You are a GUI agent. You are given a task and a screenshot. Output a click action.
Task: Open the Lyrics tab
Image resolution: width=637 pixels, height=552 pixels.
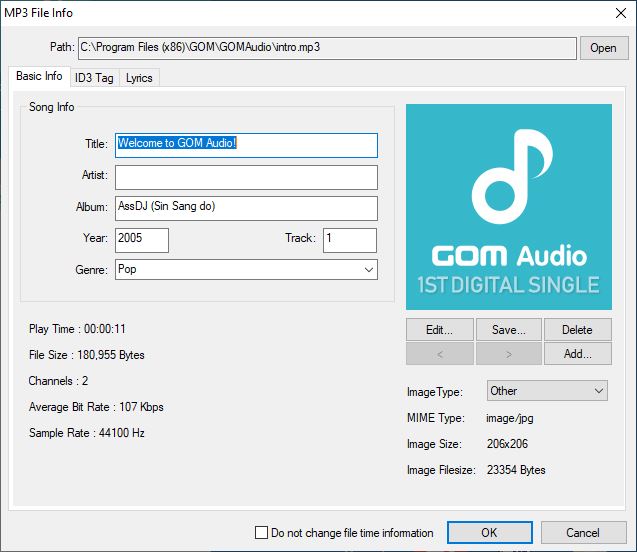(139, 78)
